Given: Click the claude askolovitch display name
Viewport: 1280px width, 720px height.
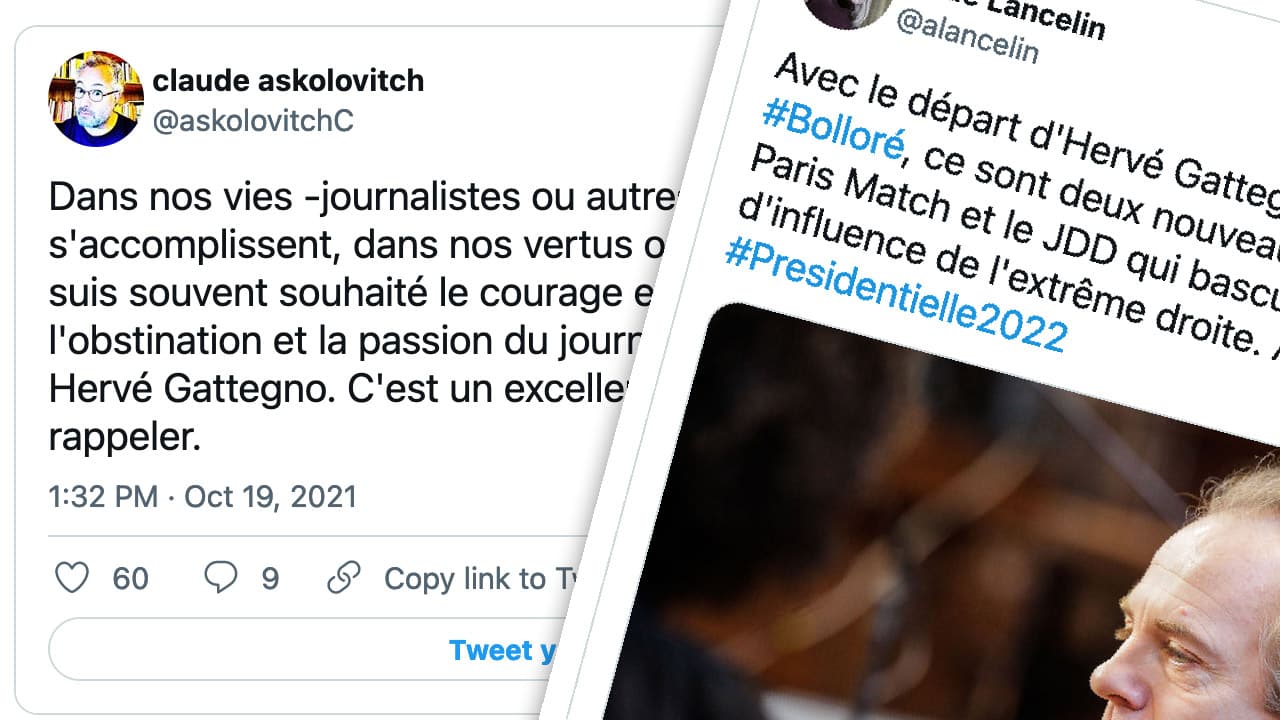Looking at the screenshot, I should coord(288,81).
